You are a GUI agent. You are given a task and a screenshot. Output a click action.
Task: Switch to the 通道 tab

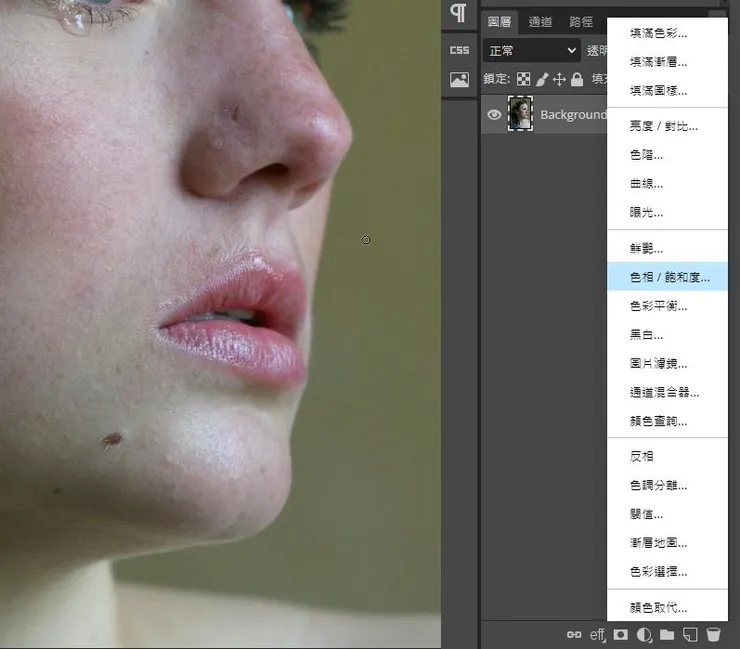(540, 22)
